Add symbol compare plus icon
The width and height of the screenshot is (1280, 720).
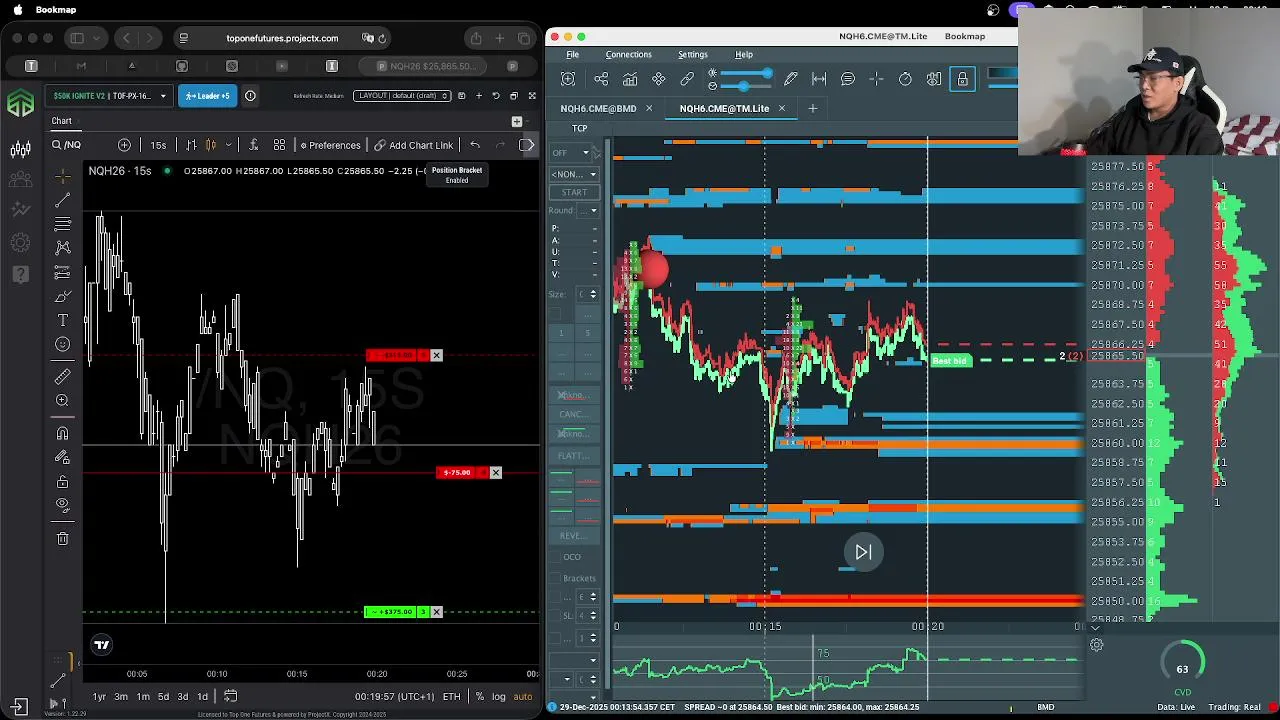click(124, 145)
